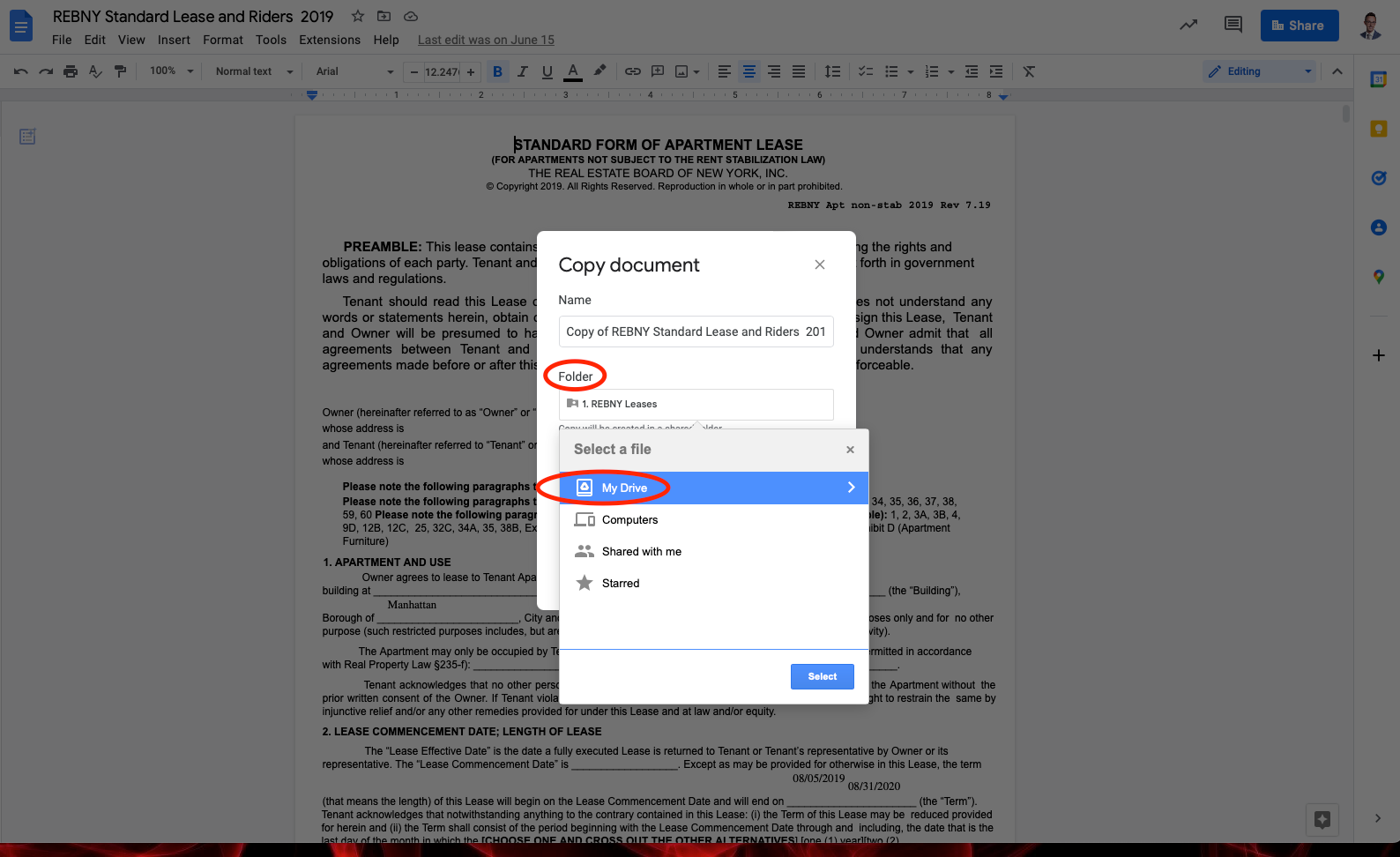Star the REBNY Standard Lease document
The height and width of the screenshot is (857, 1400).
tap(357, 16)
